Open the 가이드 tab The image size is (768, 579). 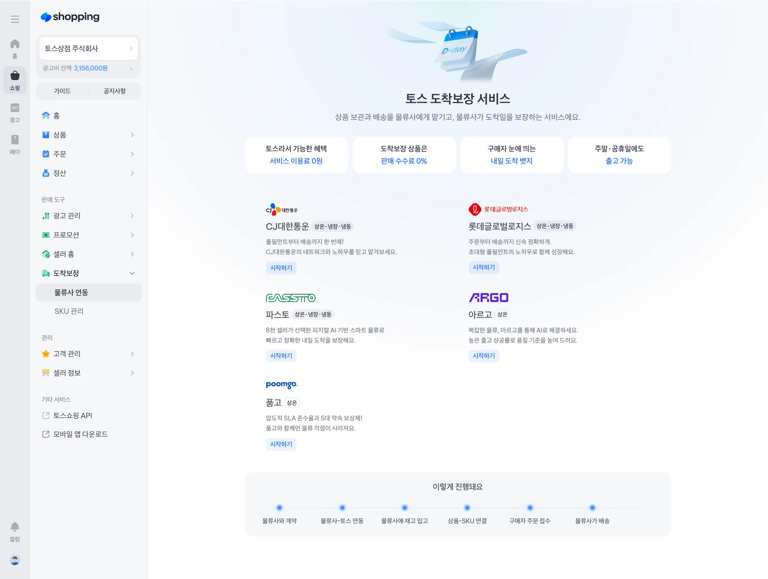pos(62,91)
